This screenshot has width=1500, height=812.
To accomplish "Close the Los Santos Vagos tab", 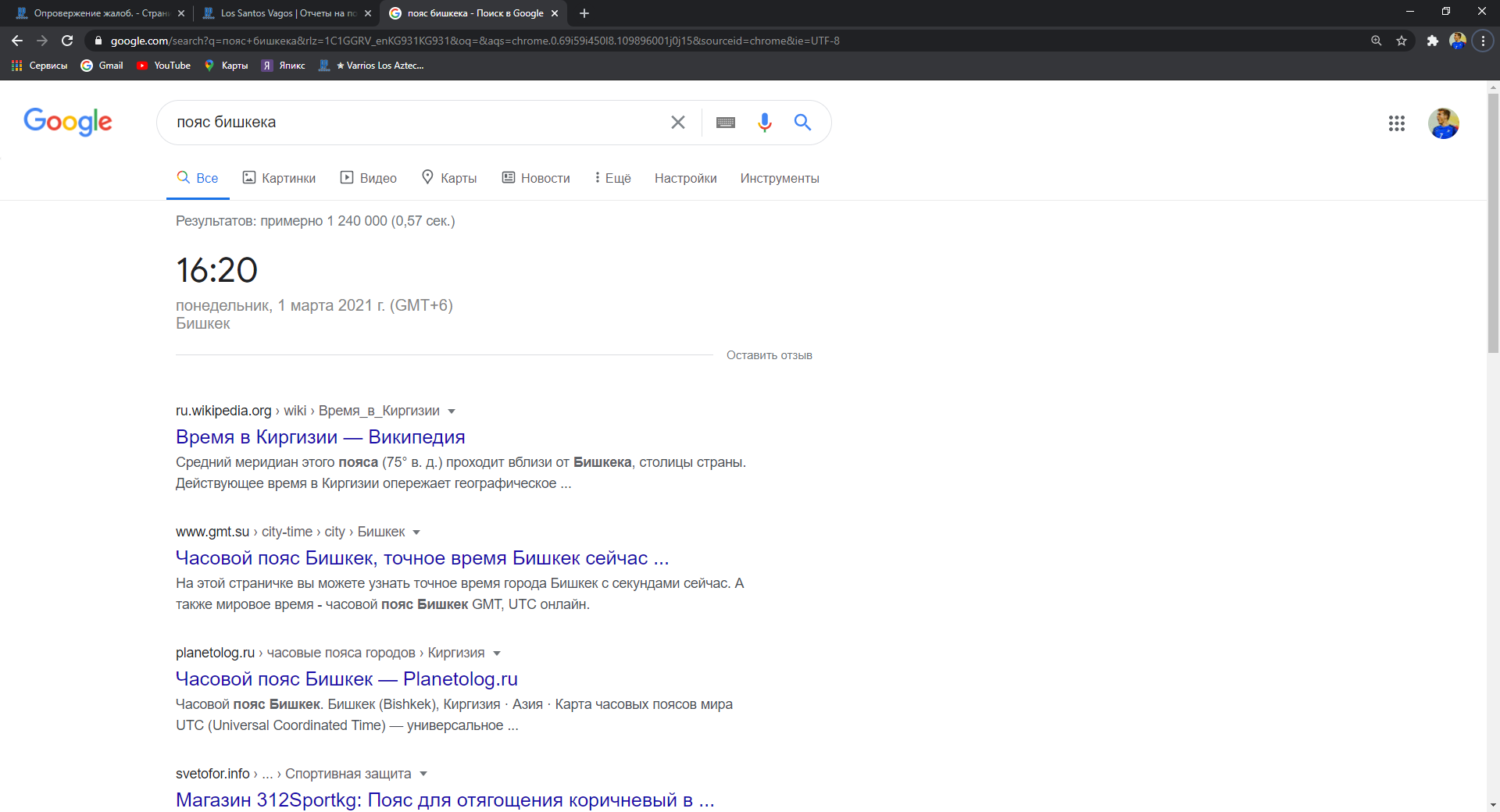I will pyautogui.click(x=367, y=13).
